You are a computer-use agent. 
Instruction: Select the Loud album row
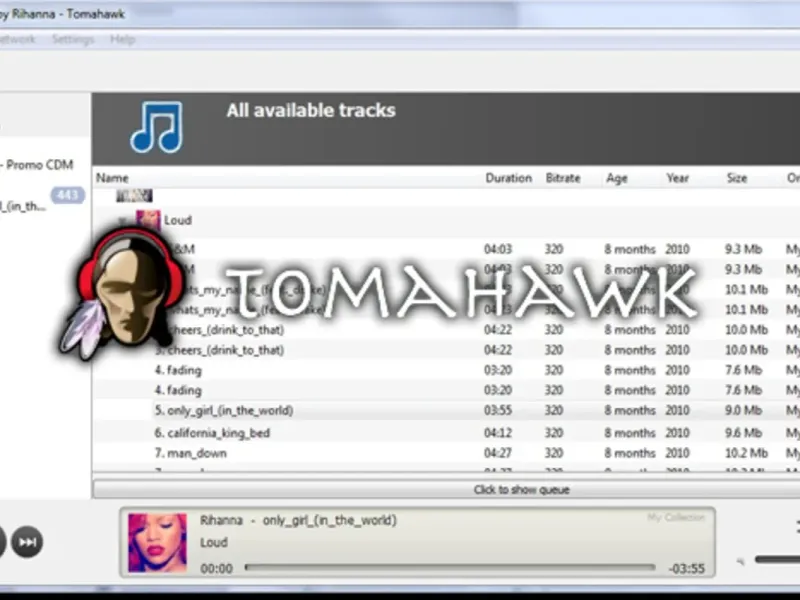coord(446,220)
